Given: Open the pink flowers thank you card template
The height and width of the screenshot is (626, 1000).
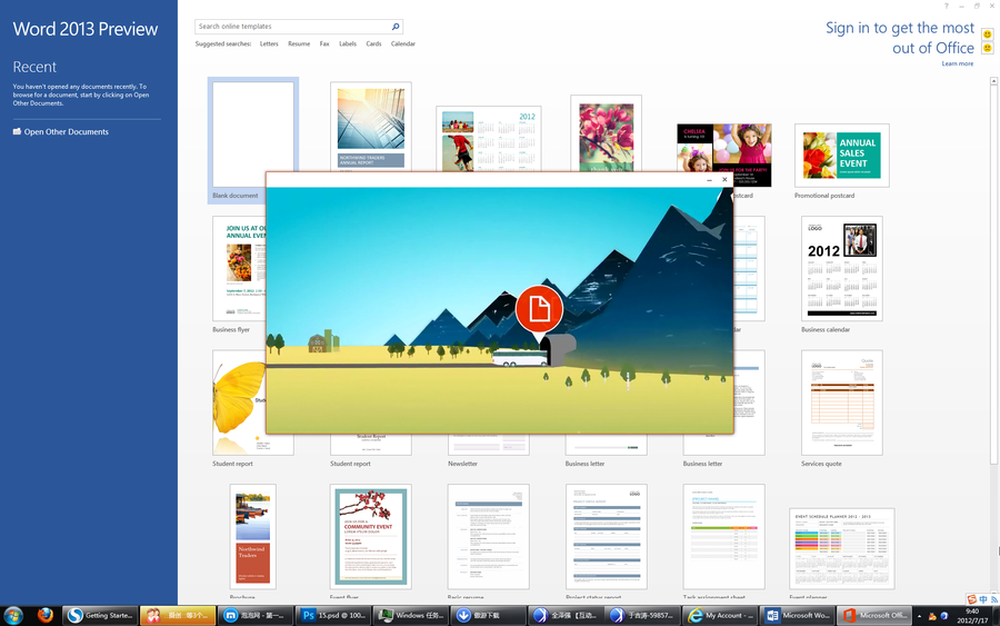Looking at the screenshot, I should pyautogui.click(x=606, y=134).
